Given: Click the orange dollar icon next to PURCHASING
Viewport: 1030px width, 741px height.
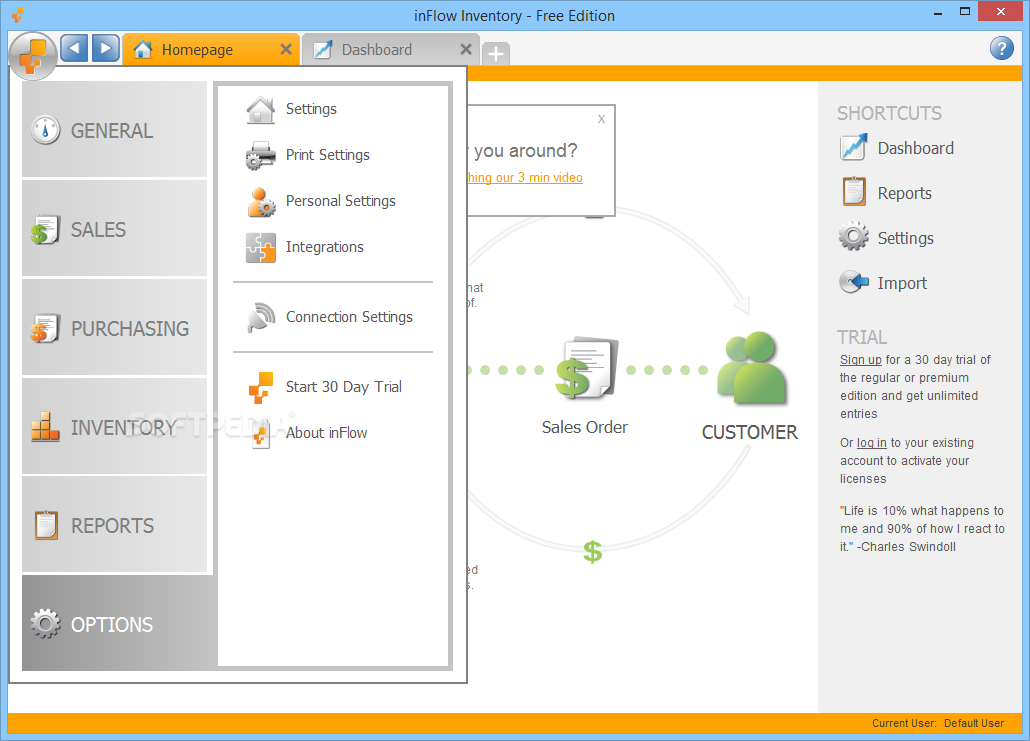Looking at the screenshot, I should (45, 328).
